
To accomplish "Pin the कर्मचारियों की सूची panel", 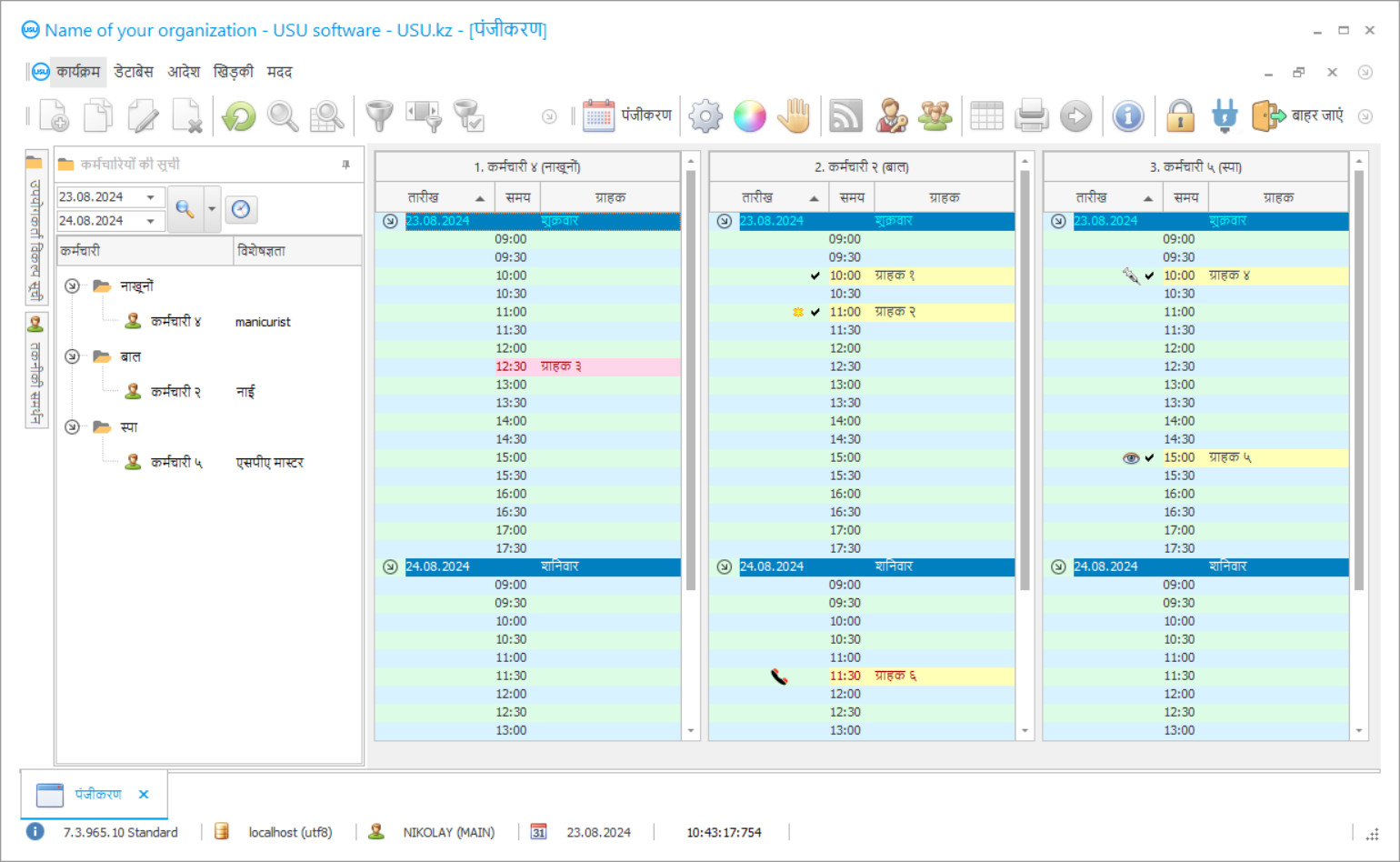I will click(x=346, y=165).
